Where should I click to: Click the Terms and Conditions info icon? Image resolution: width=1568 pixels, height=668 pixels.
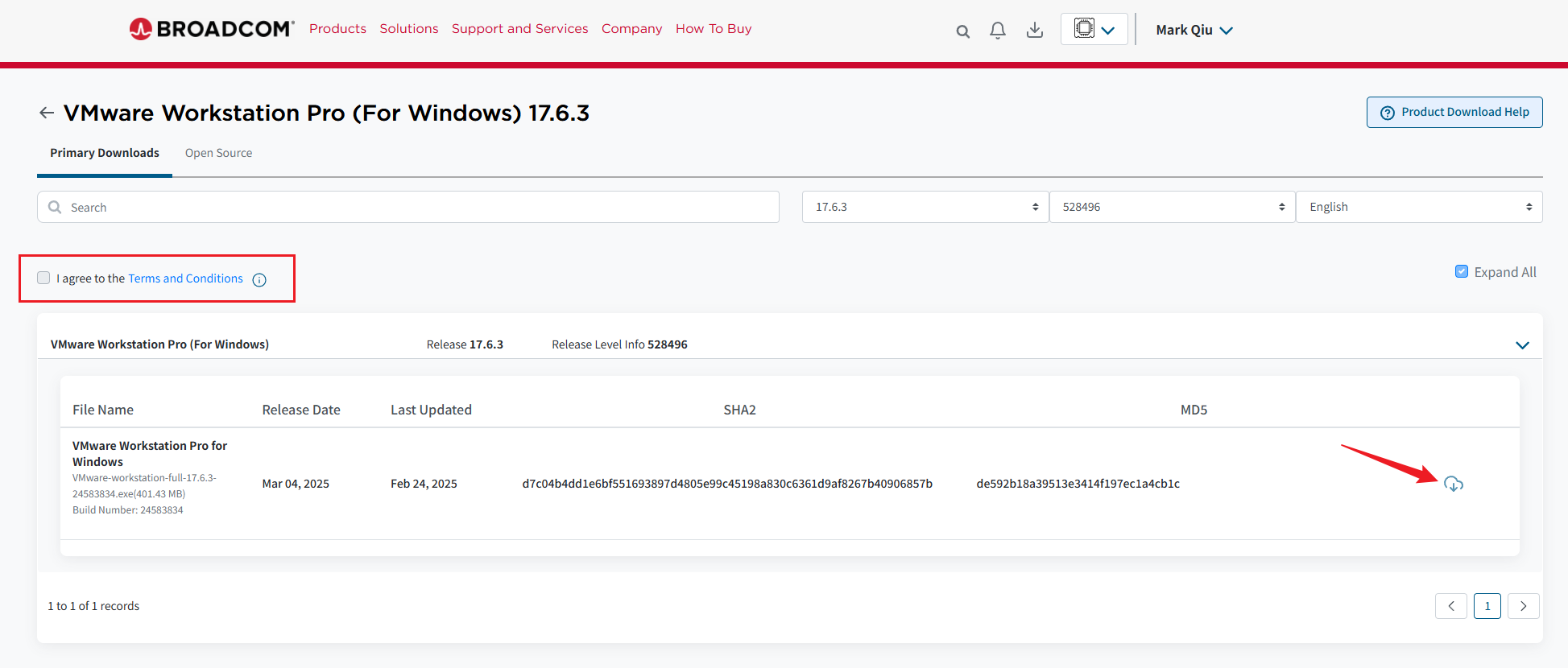pyautogui.click(x=259, y=279)
